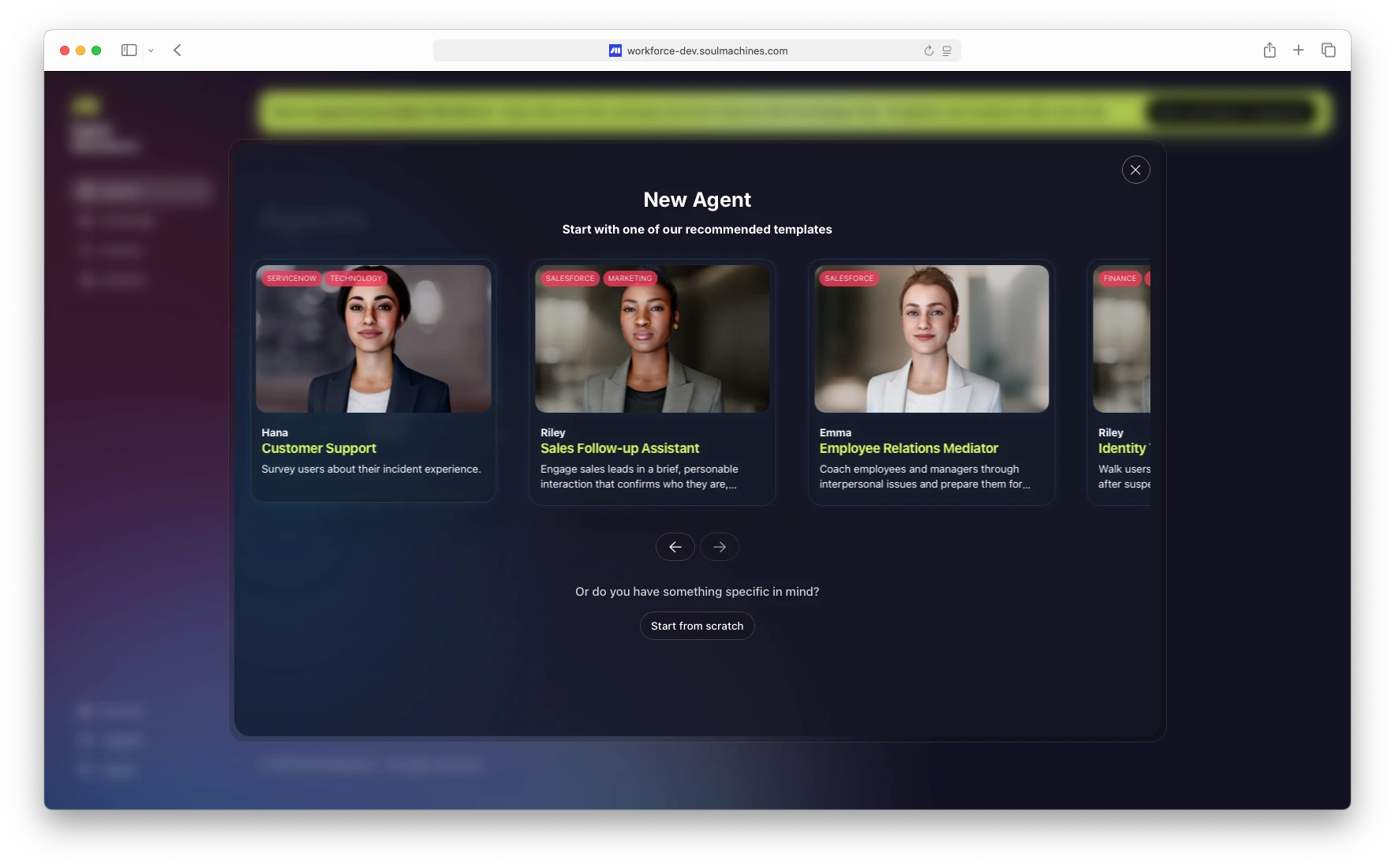Click the Marketing tag on Riley card
This screenshot has height=868, width=1395.
coord(630,279)
